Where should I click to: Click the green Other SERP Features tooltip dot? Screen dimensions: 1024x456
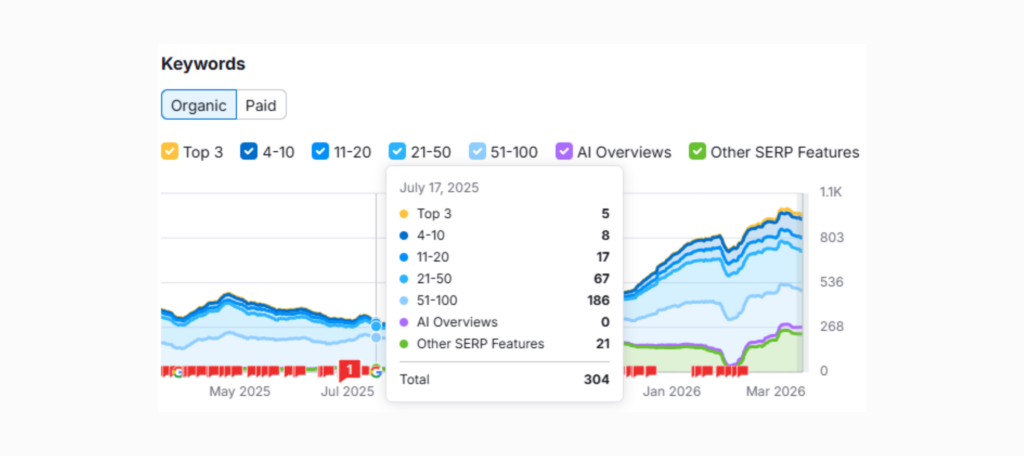(x=403, y=344)
